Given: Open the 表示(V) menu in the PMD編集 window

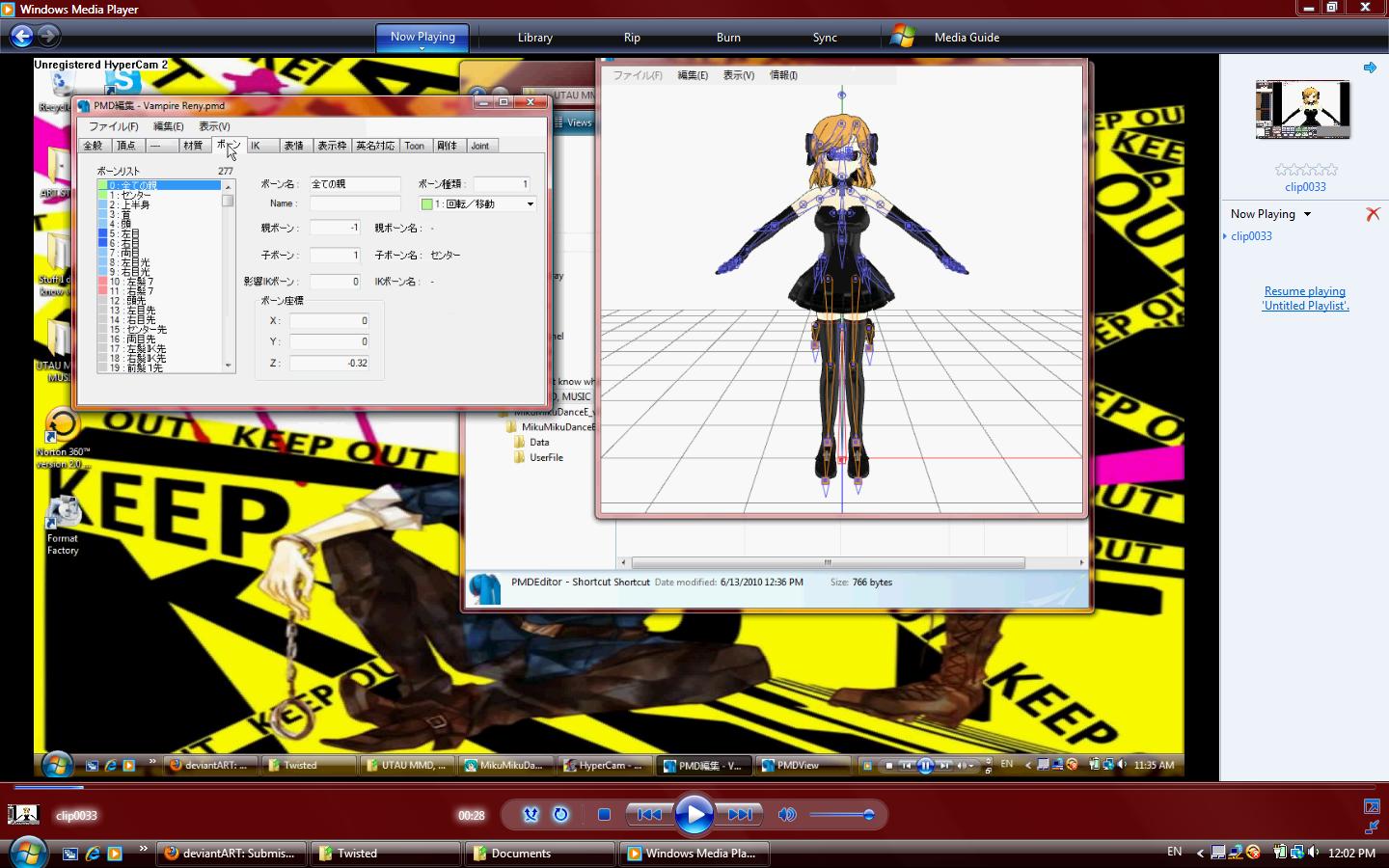Looking at the screenshot, I should pos(214,126).
